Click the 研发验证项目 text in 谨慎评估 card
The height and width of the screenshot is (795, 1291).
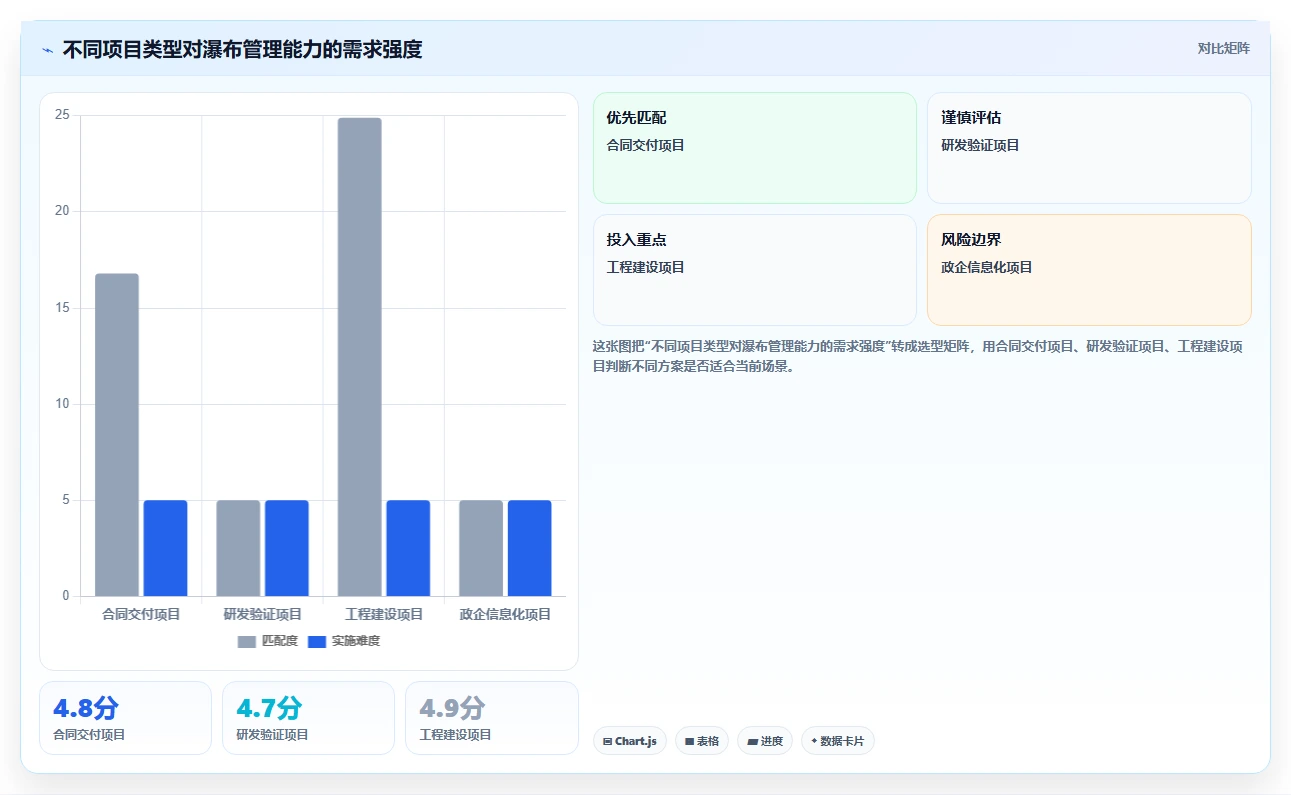tap(980, 145)
